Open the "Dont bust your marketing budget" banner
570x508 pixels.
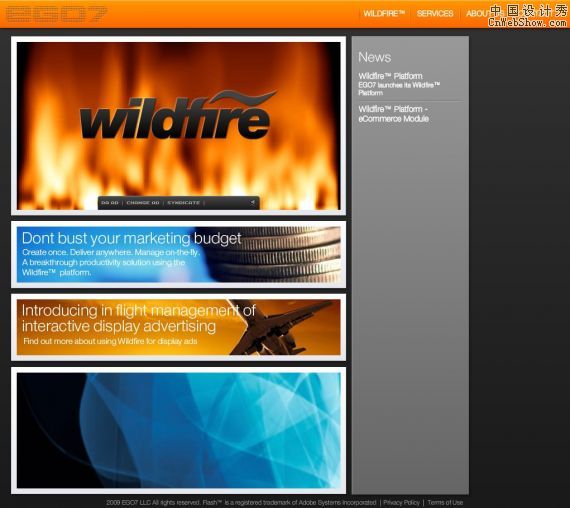point(178,254)
